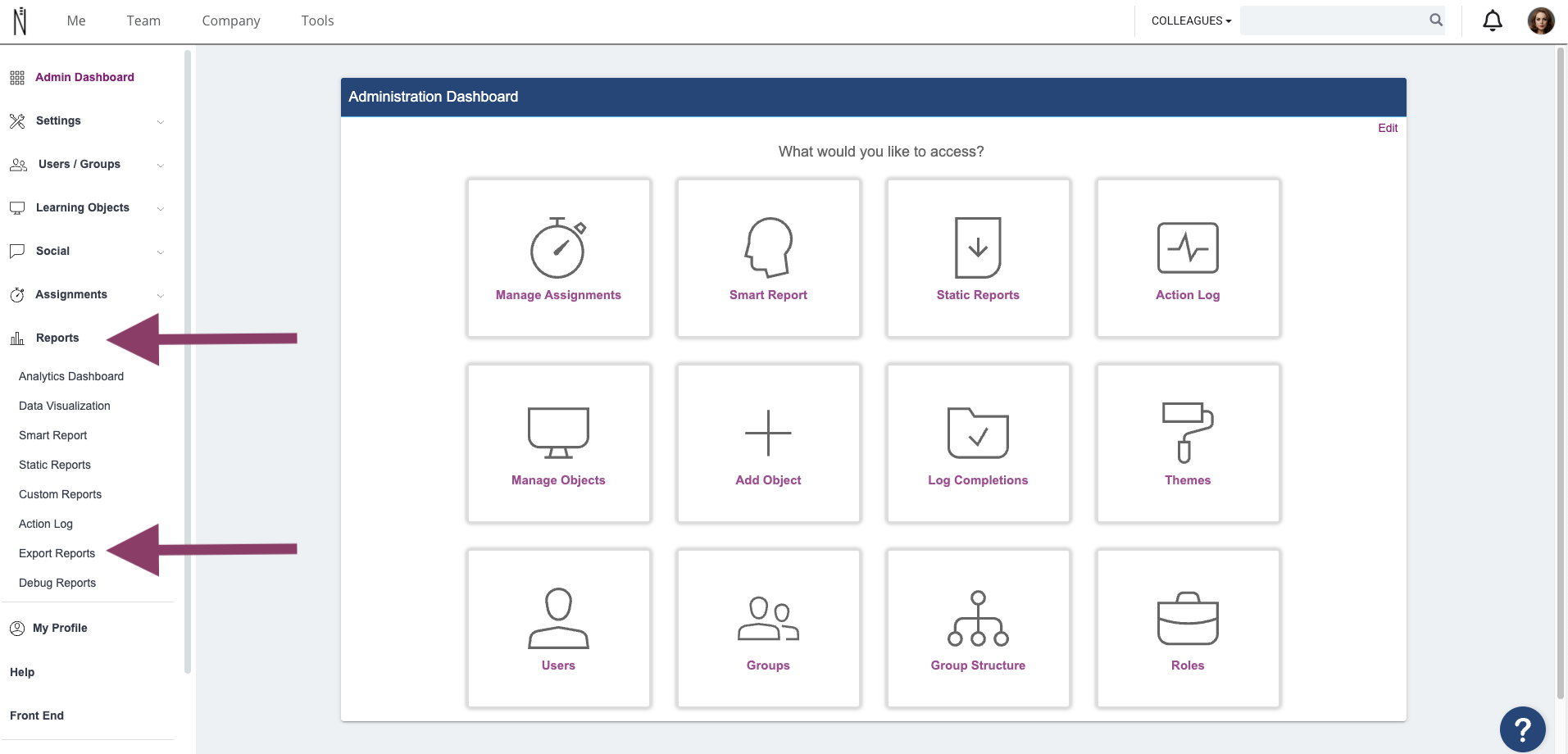This screenshot has width=1568, height=754.
Task: Click the Reports bar chart sidebar icon
Action: (17, 338)
